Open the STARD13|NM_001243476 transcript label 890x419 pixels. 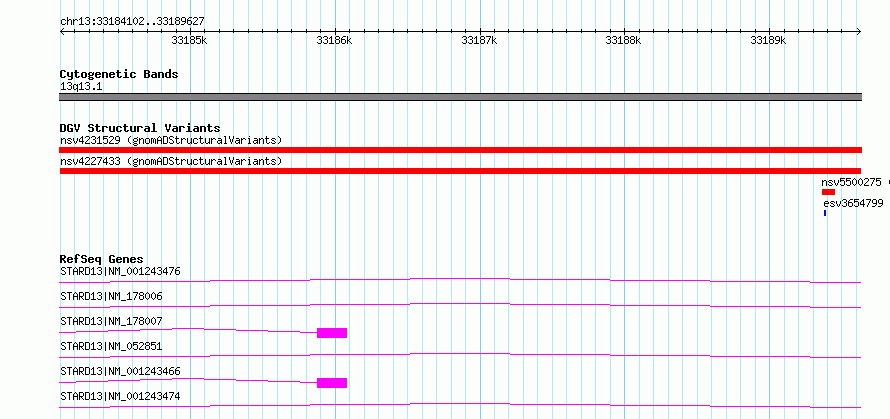(120, 271)
